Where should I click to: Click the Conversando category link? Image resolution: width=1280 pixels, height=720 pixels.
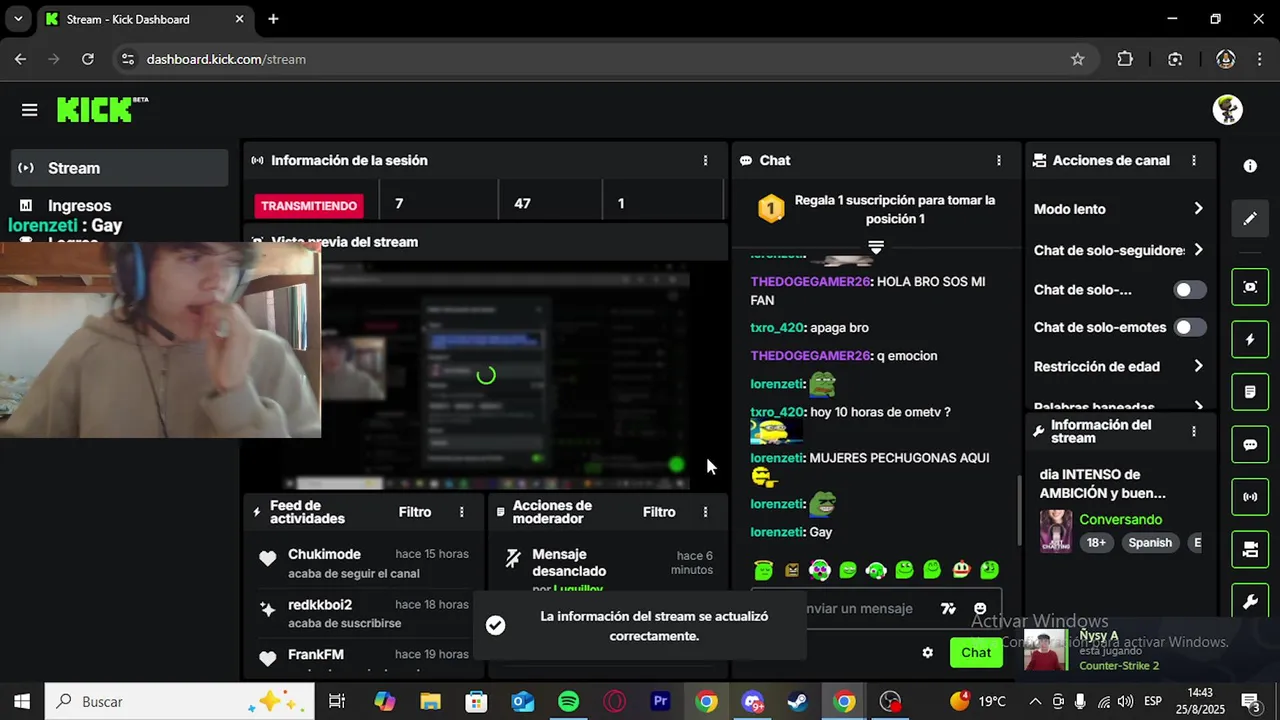(x=1120, y=520)
